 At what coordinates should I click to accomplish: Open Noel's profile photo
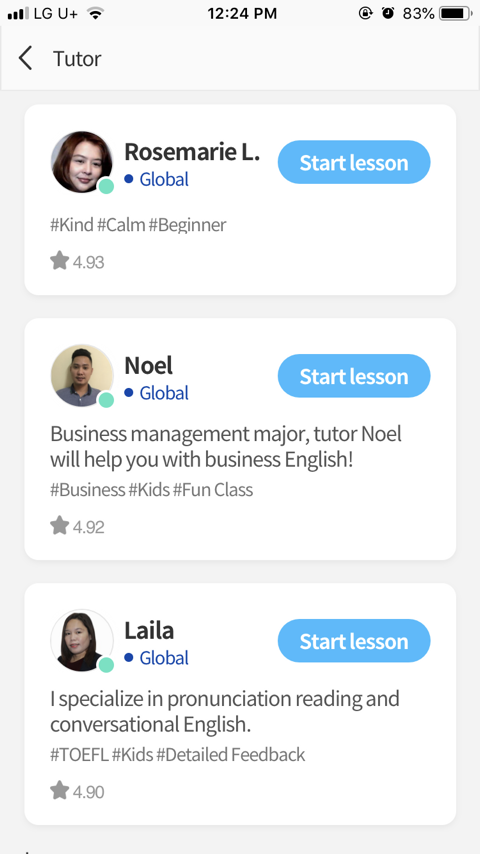[82, 375]
